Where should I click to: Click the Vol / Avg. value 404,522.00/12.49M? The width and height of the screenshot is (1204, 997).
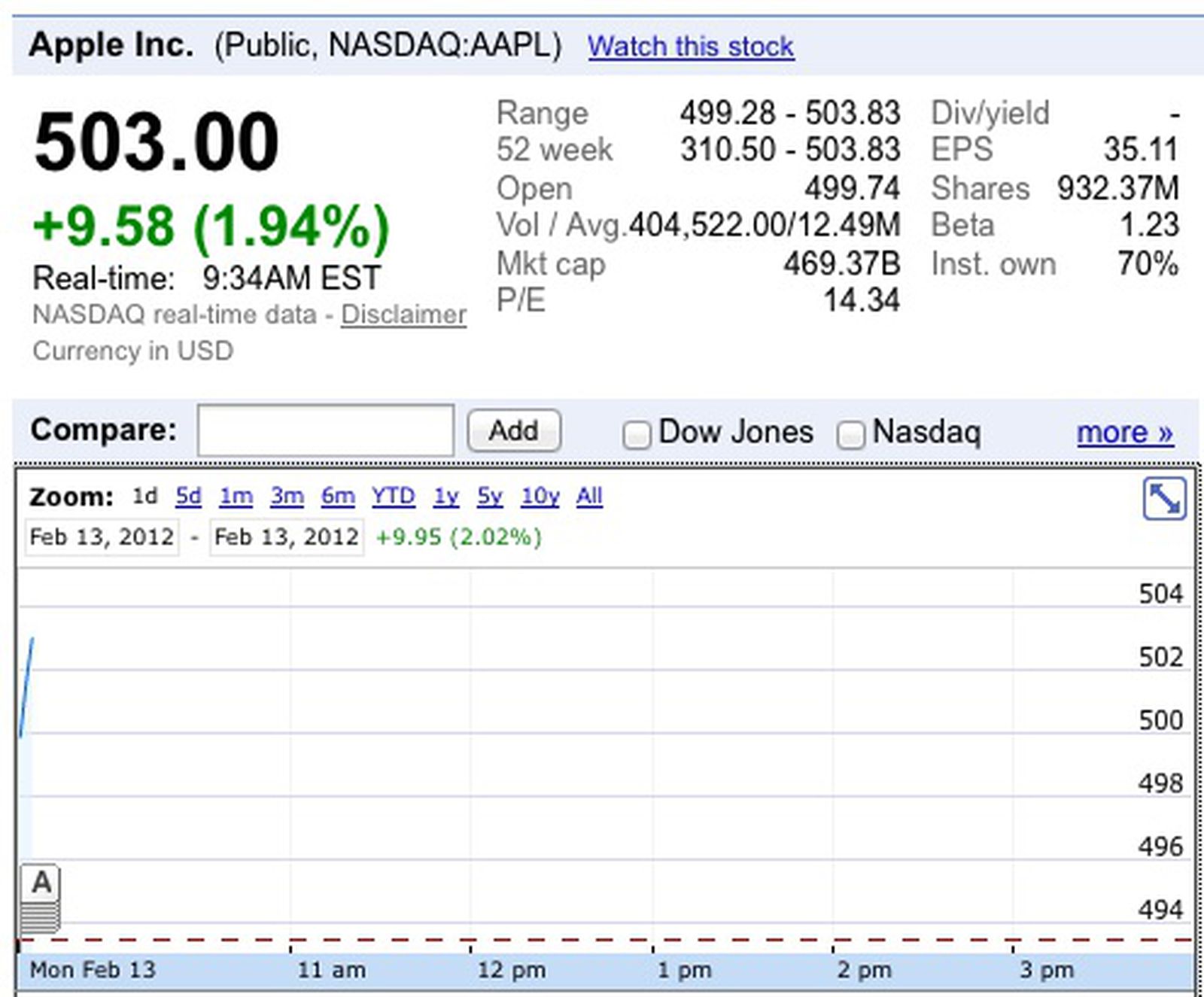(x=765, y=225)
